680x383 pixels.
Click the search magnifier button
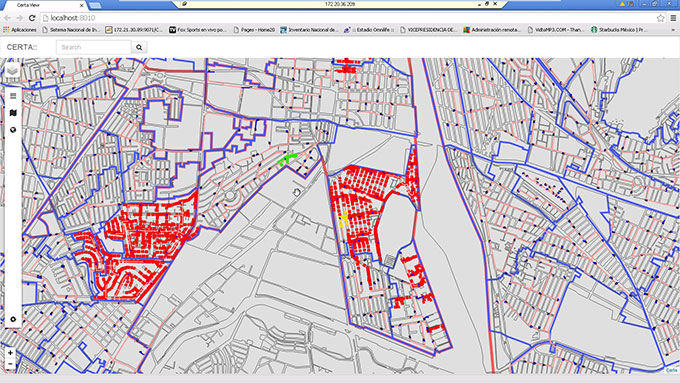pyautogui.click(x=139, y=47)
